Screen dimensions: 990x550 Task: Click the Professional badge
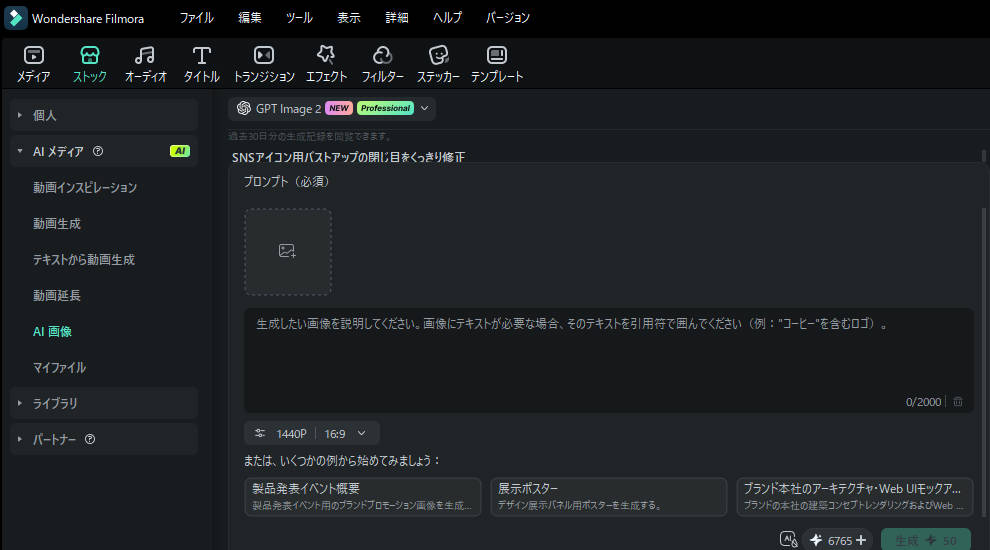pos(385,108)
